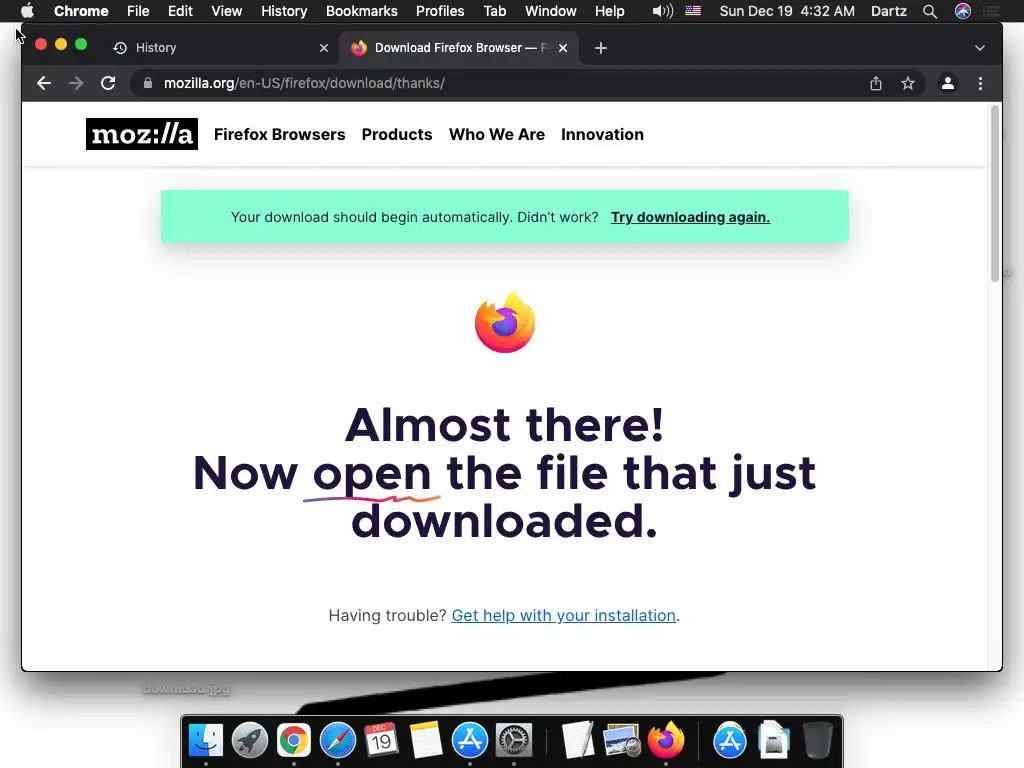The width and height of the screenshot is (1024, 768).
Task: Open Preview from the Dock
Action: (x=622, y=741)
